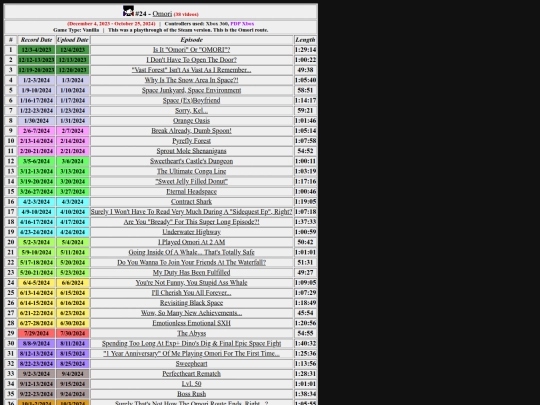
Task: Open 'Pyrefly Forest' episode link
Action: 191,141
